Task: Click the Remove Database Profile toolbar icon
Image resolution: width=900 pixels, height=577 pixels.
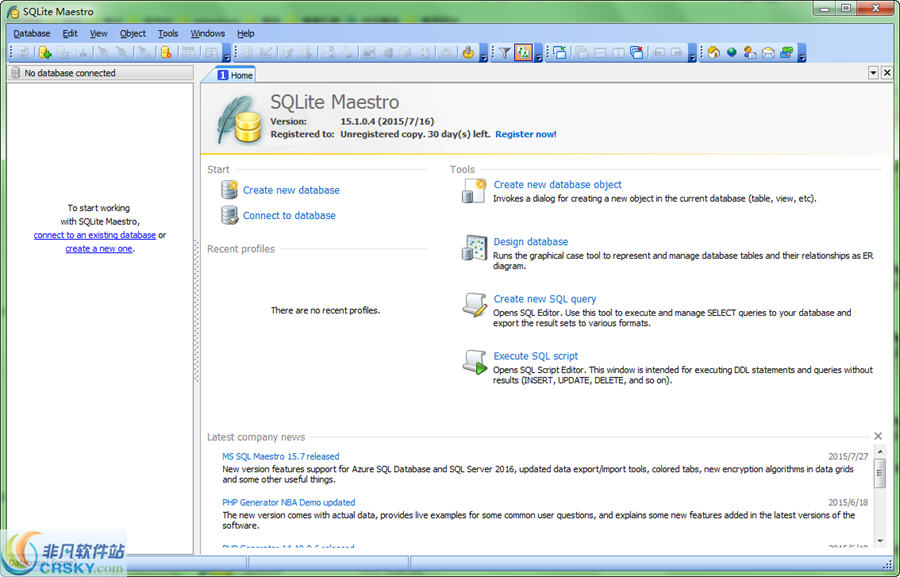Action: 166,53
